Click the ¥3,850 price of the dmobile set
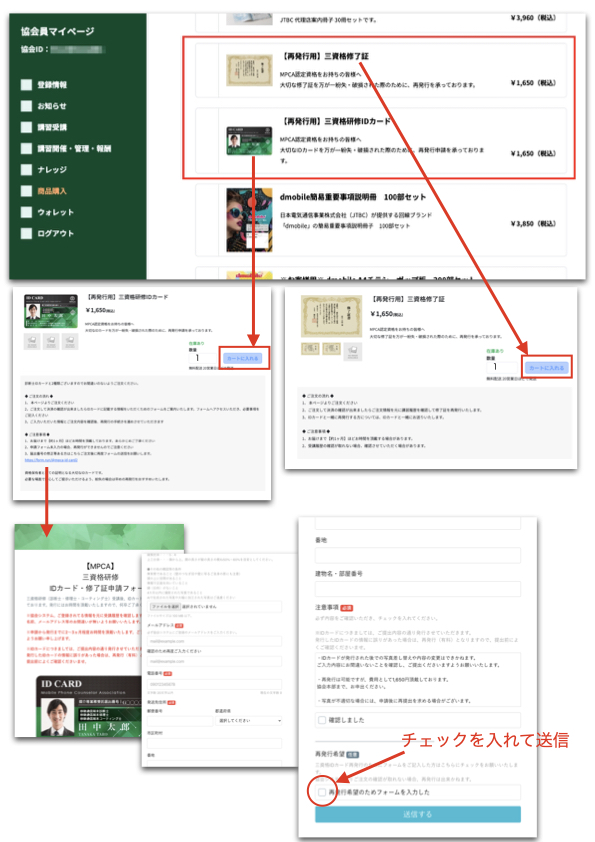Viewport: 595px width, 842px height. point(533,223)
